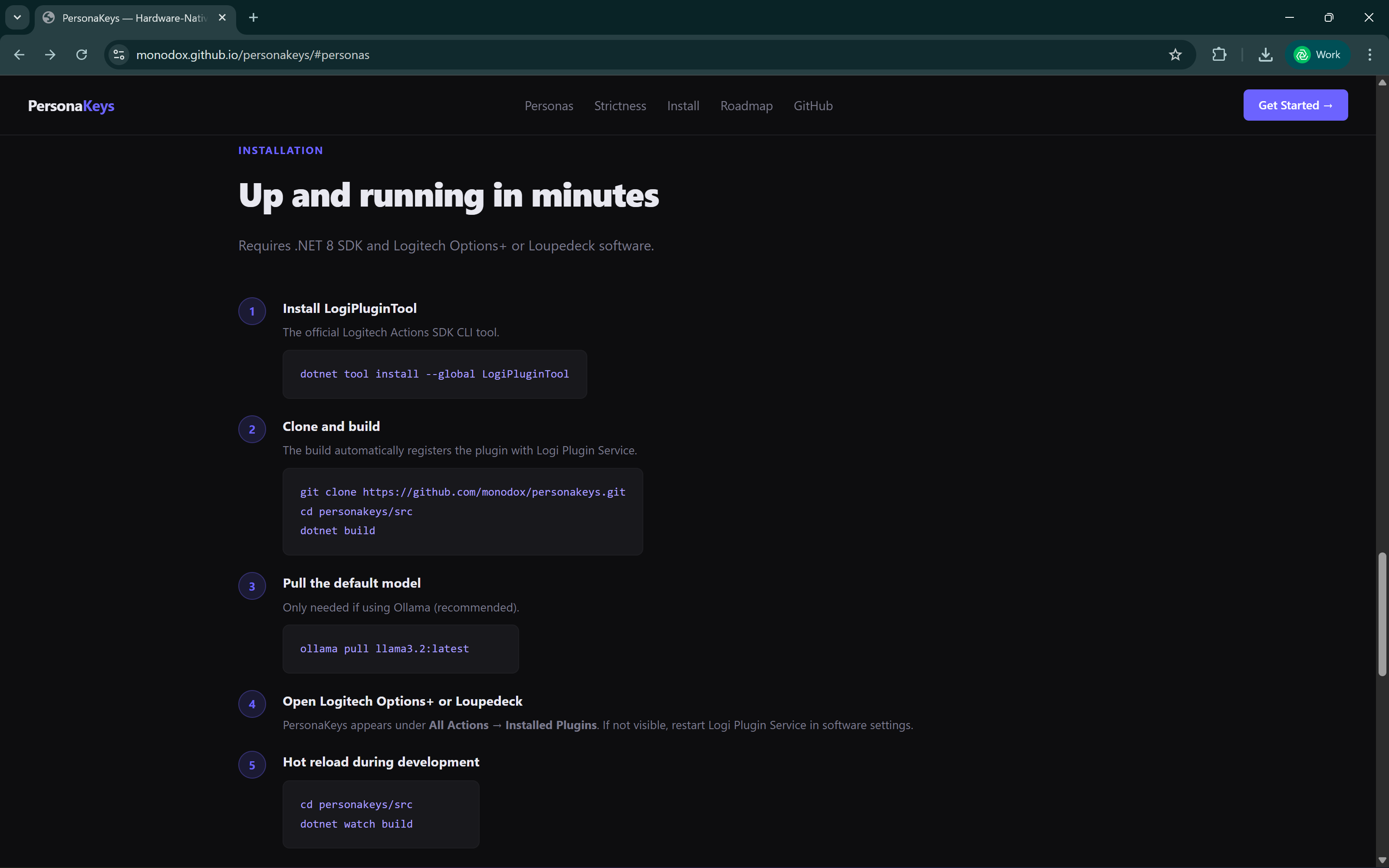The image size is (1389, 868).
Task: Click the page vertical scrollbar thumb
Action: tap(1382, 614)
